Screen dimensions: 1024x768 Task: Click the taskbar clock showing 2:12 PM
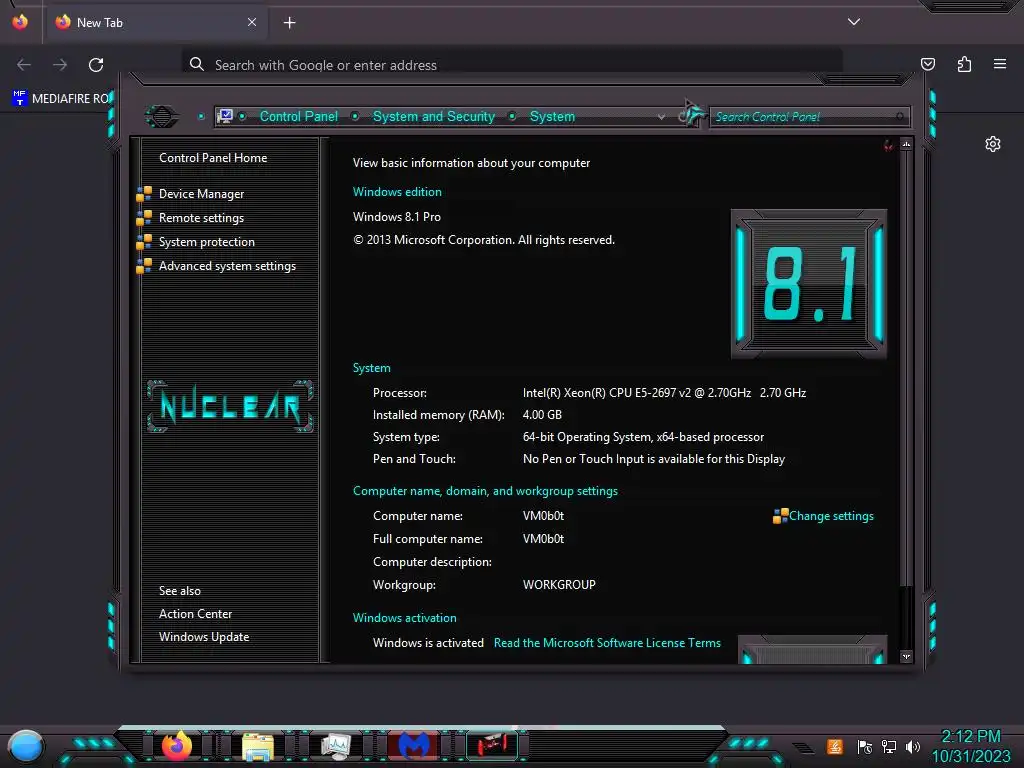(x=971, y=746)
